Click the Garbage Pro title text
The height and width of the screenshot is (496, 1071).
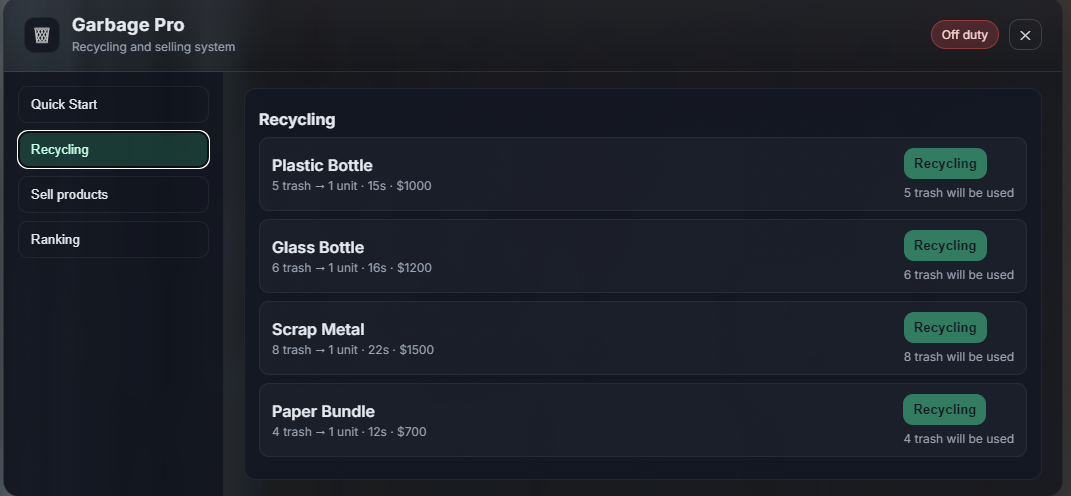(128, 25)
